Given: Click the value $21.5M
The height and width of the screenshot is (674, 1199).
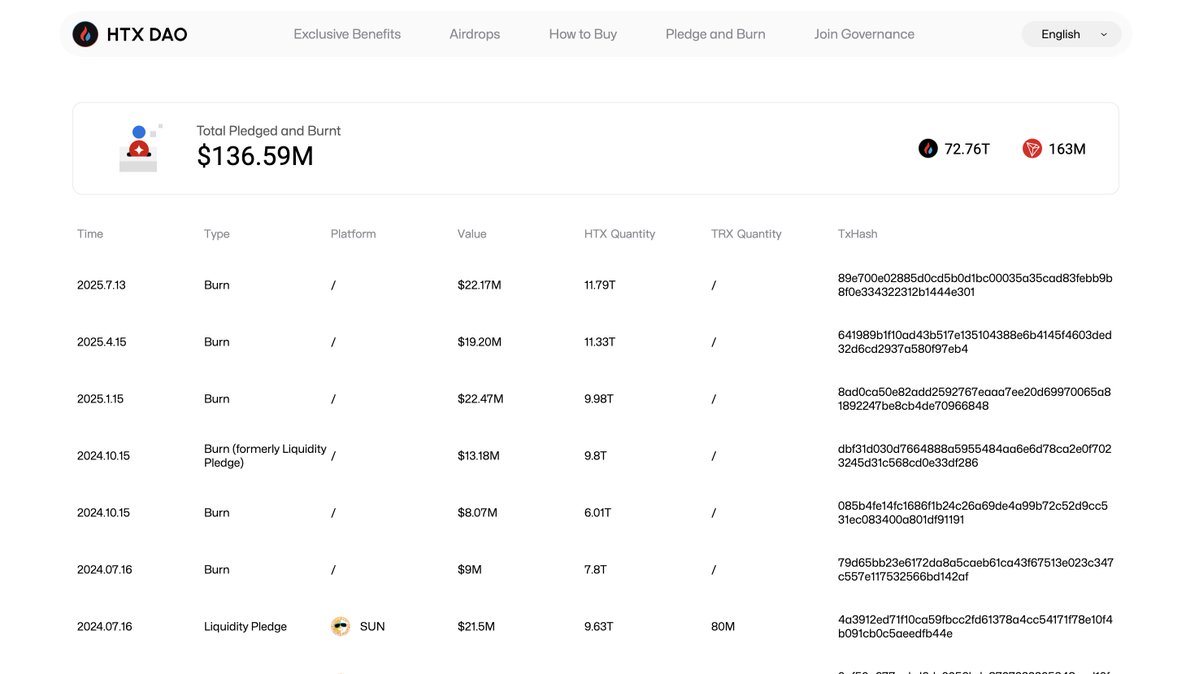Looking at the screenshot, I should tap(476, 627).
